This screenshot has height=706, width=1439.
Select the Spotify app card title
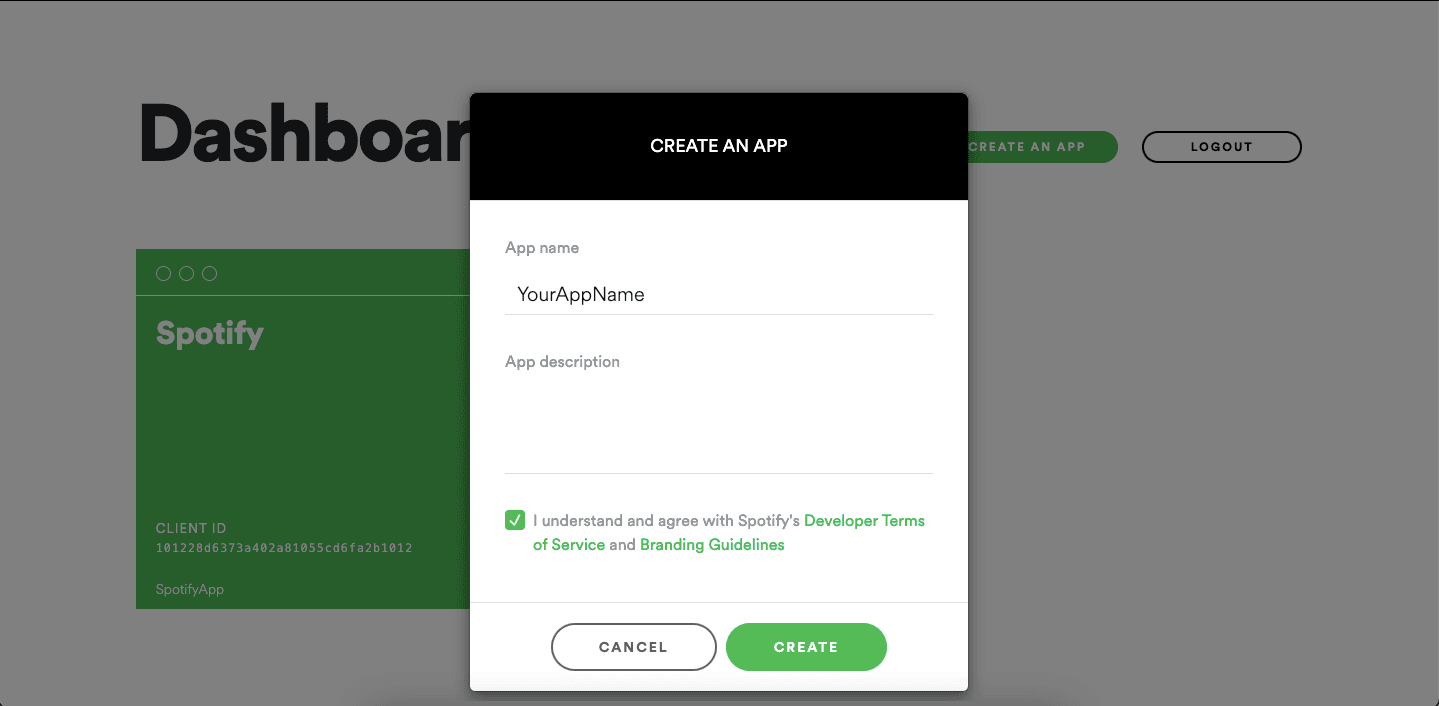pos(210,333)
